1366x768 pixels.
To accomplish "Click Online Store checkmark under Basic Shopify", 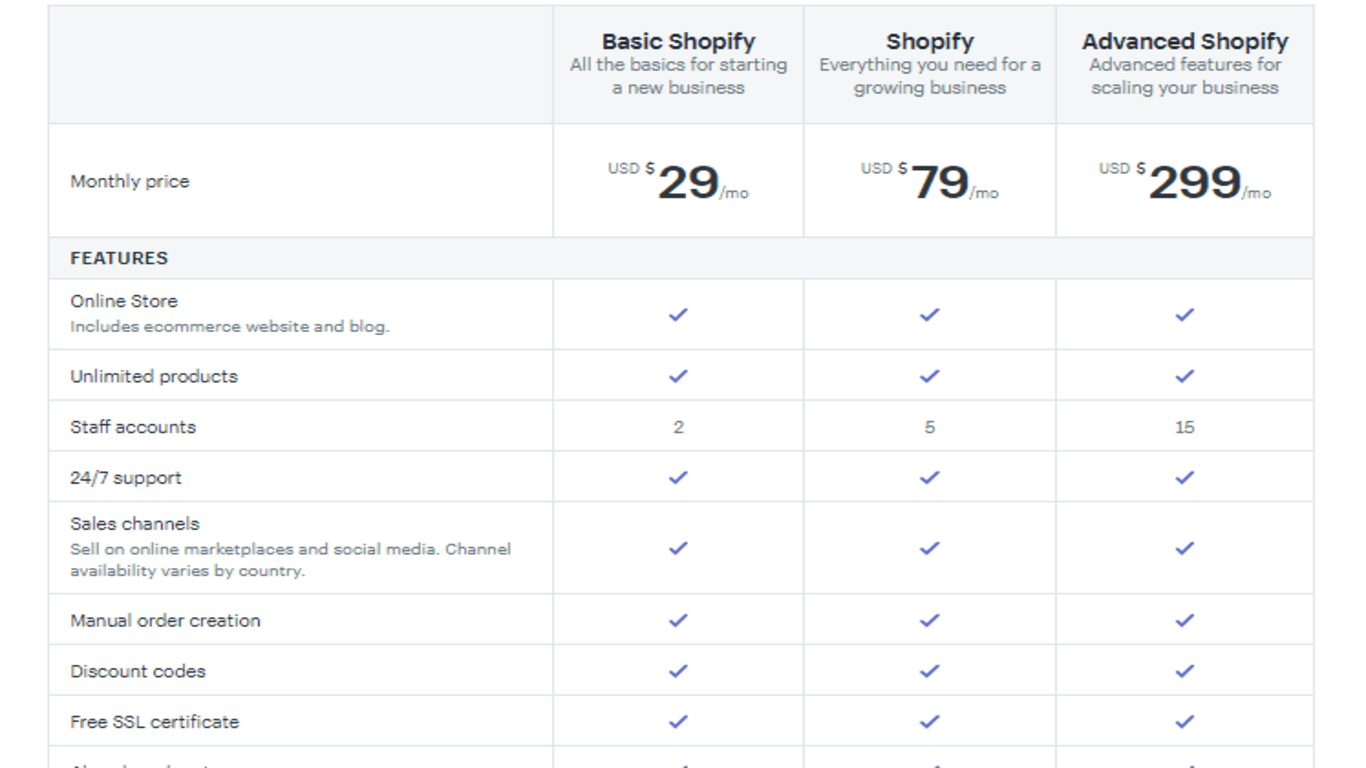I will pyautogui.click(x=678, y=314).
